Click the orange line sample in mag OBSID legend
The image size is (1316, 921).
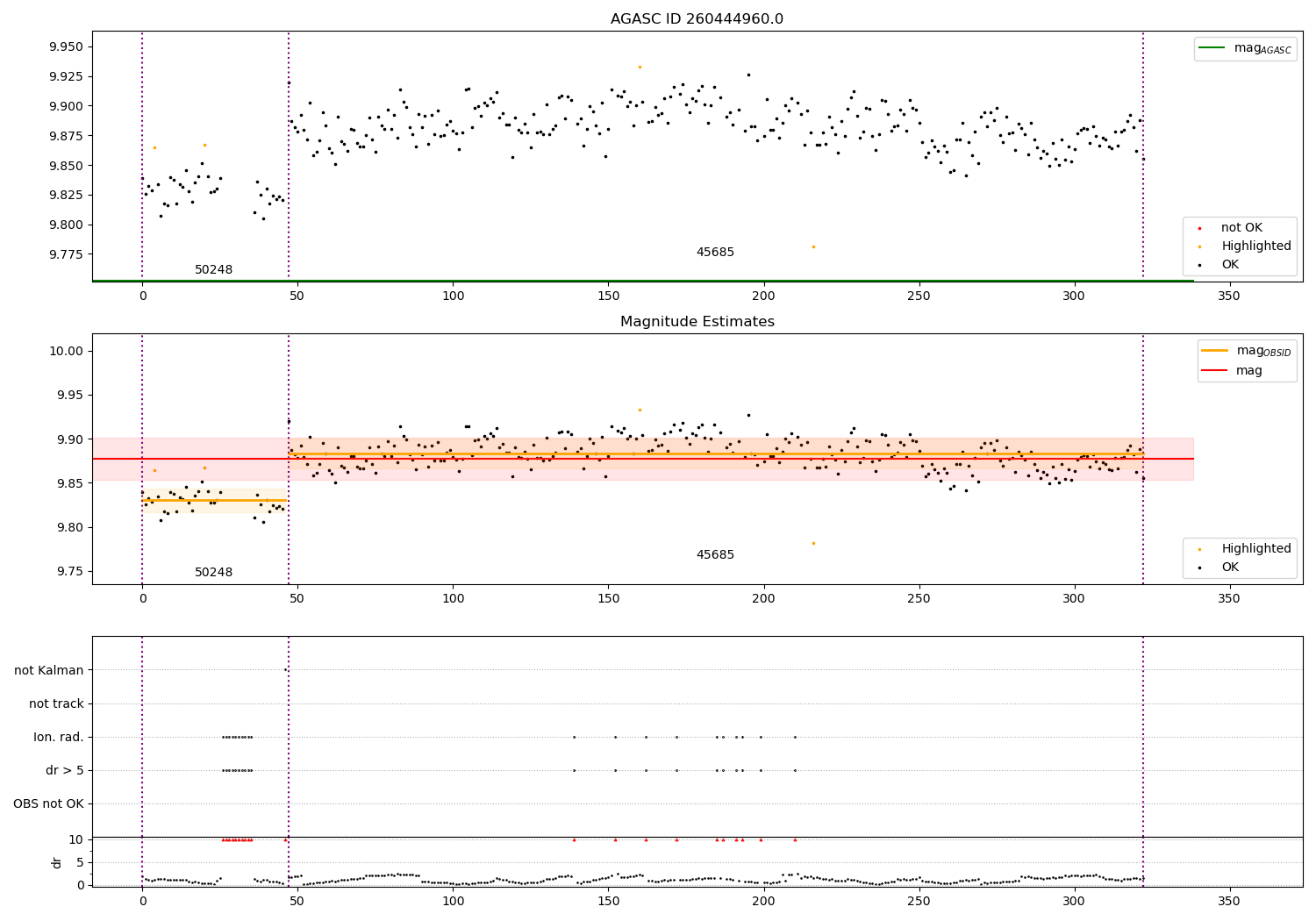(1215, 351)
